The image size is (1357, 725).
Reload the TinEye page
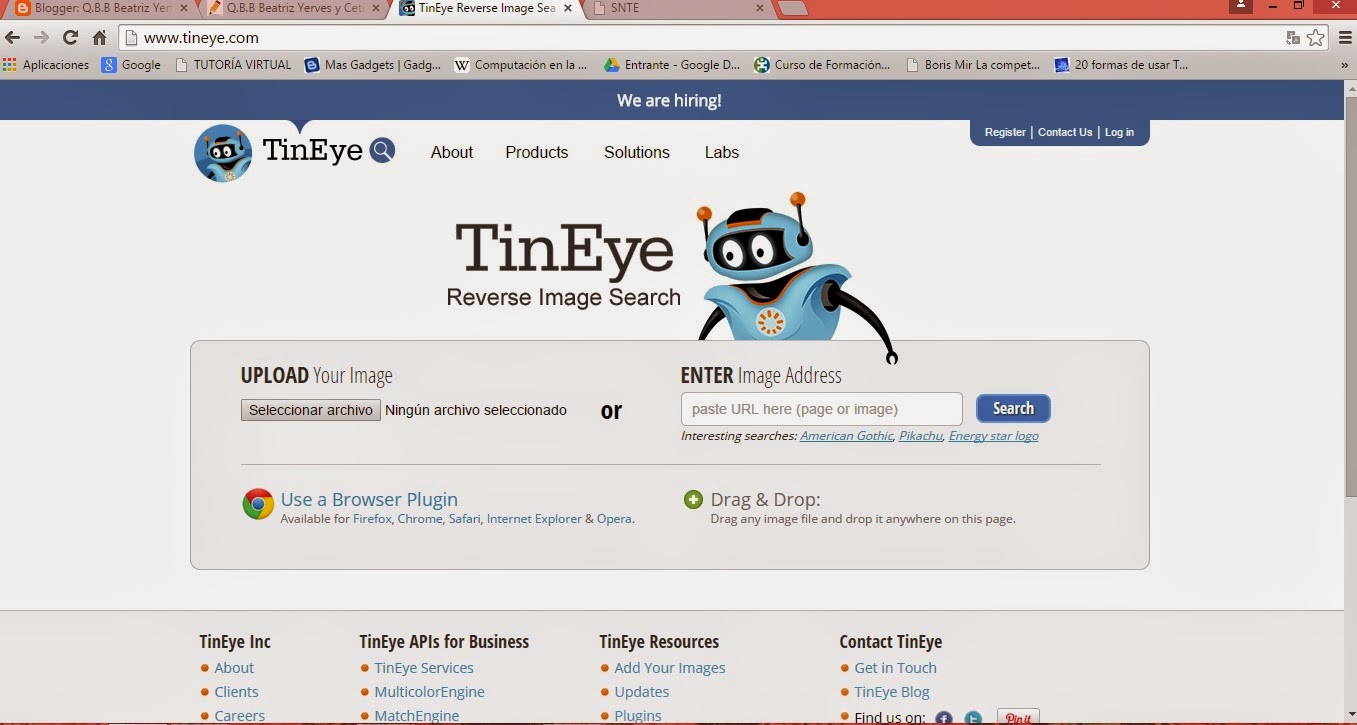click(x=70, y=38)
